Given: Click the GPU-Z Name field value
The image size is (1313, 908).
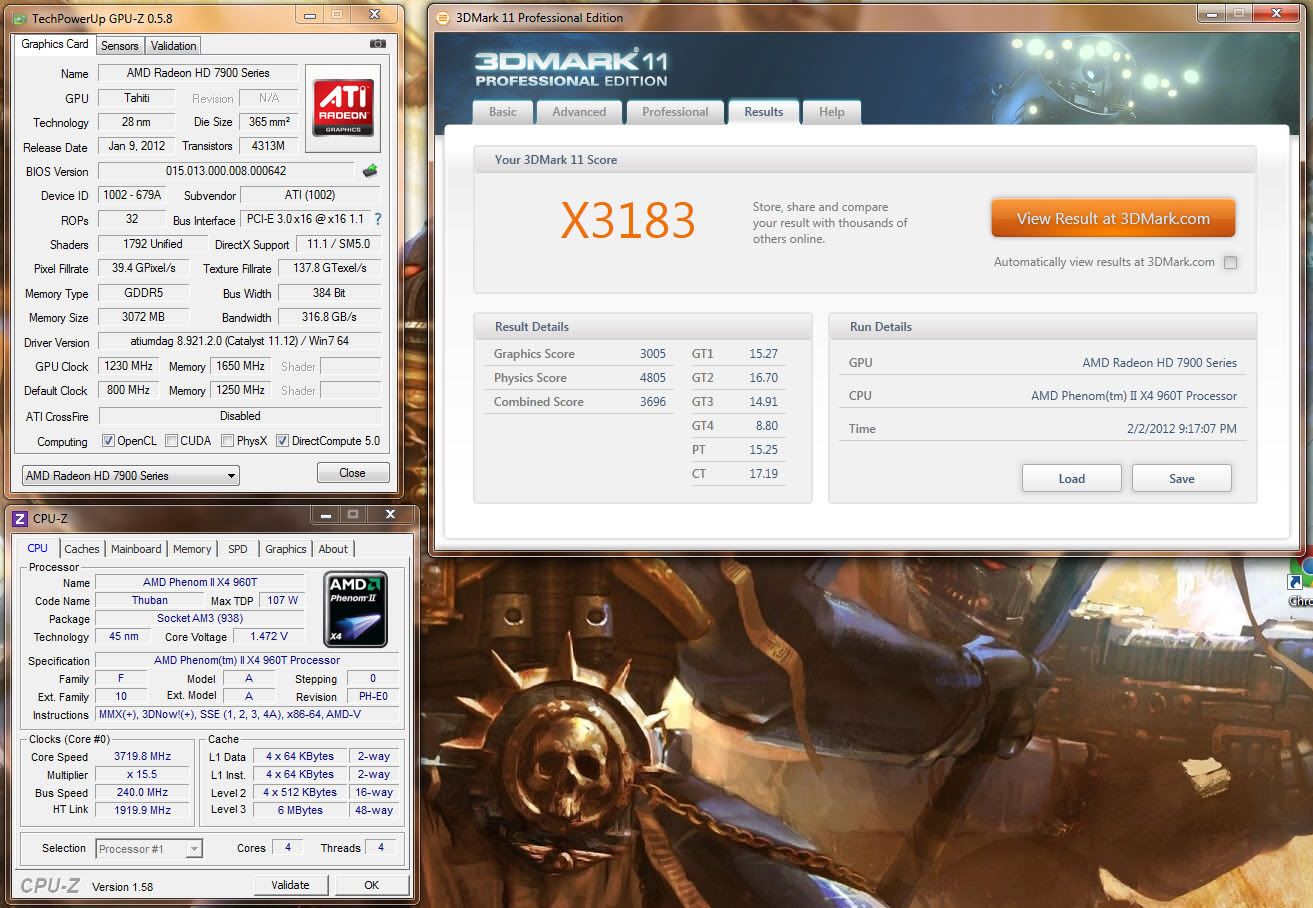Looking at the screenshot, I should point(198,73).
